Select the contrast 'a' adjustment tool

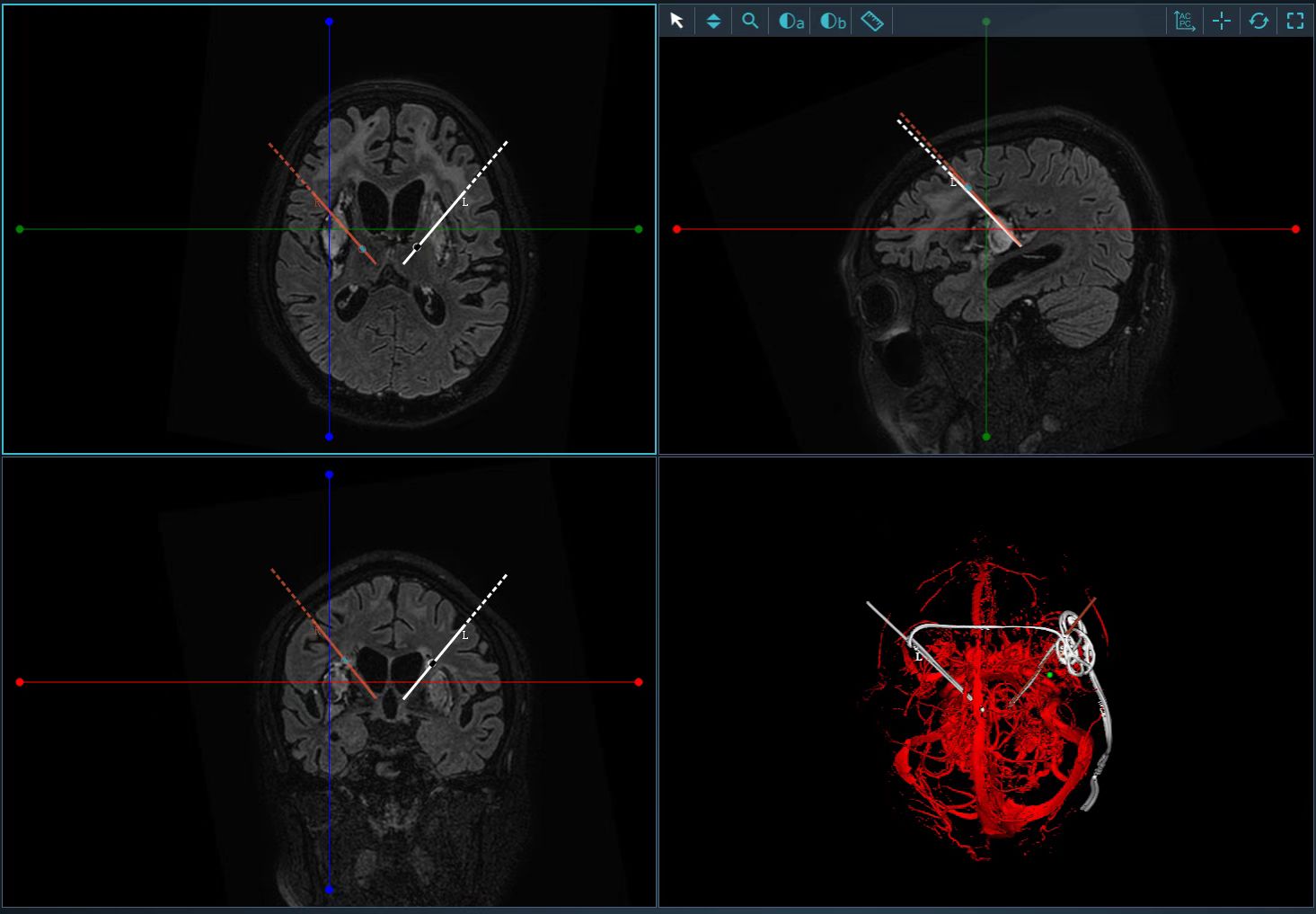coord(790,21)
